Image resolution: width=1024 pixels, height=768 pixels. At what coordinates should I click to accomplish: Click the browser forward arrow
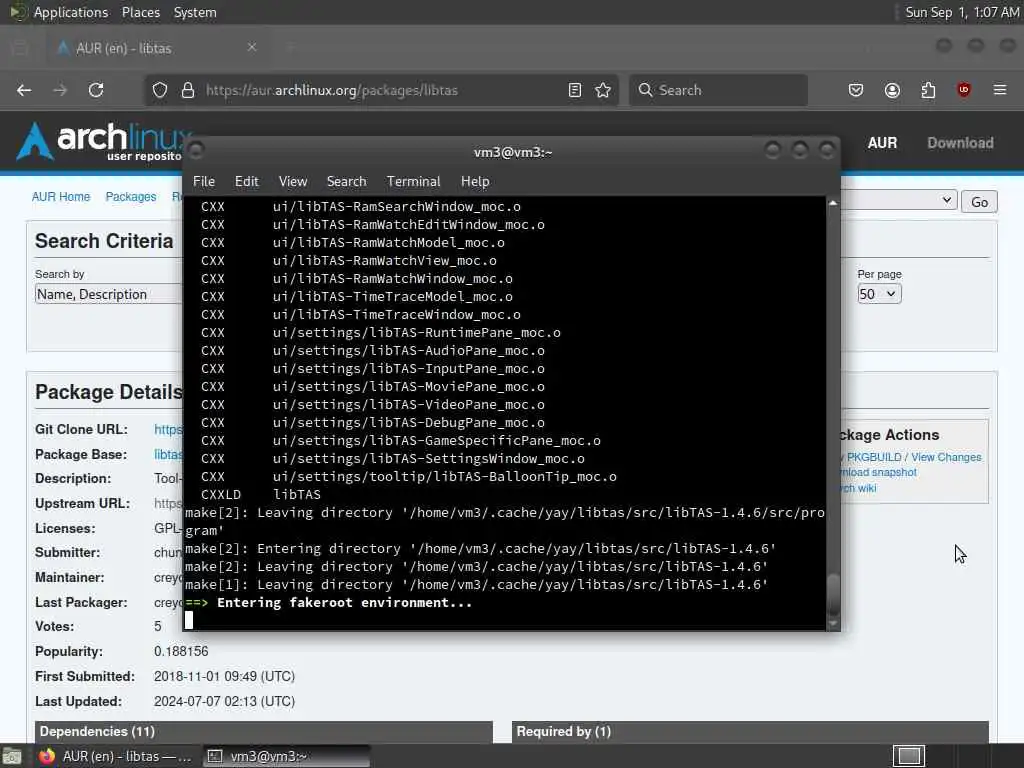(x=60, y=90)
